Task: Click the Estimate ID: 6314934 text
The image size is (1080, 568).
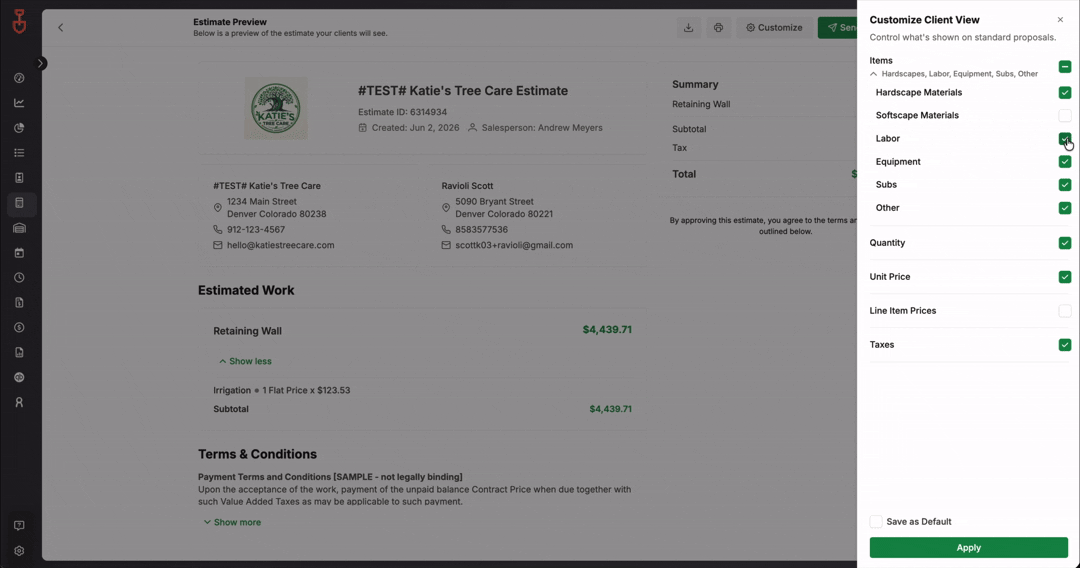Action: [x=402, y=112]
